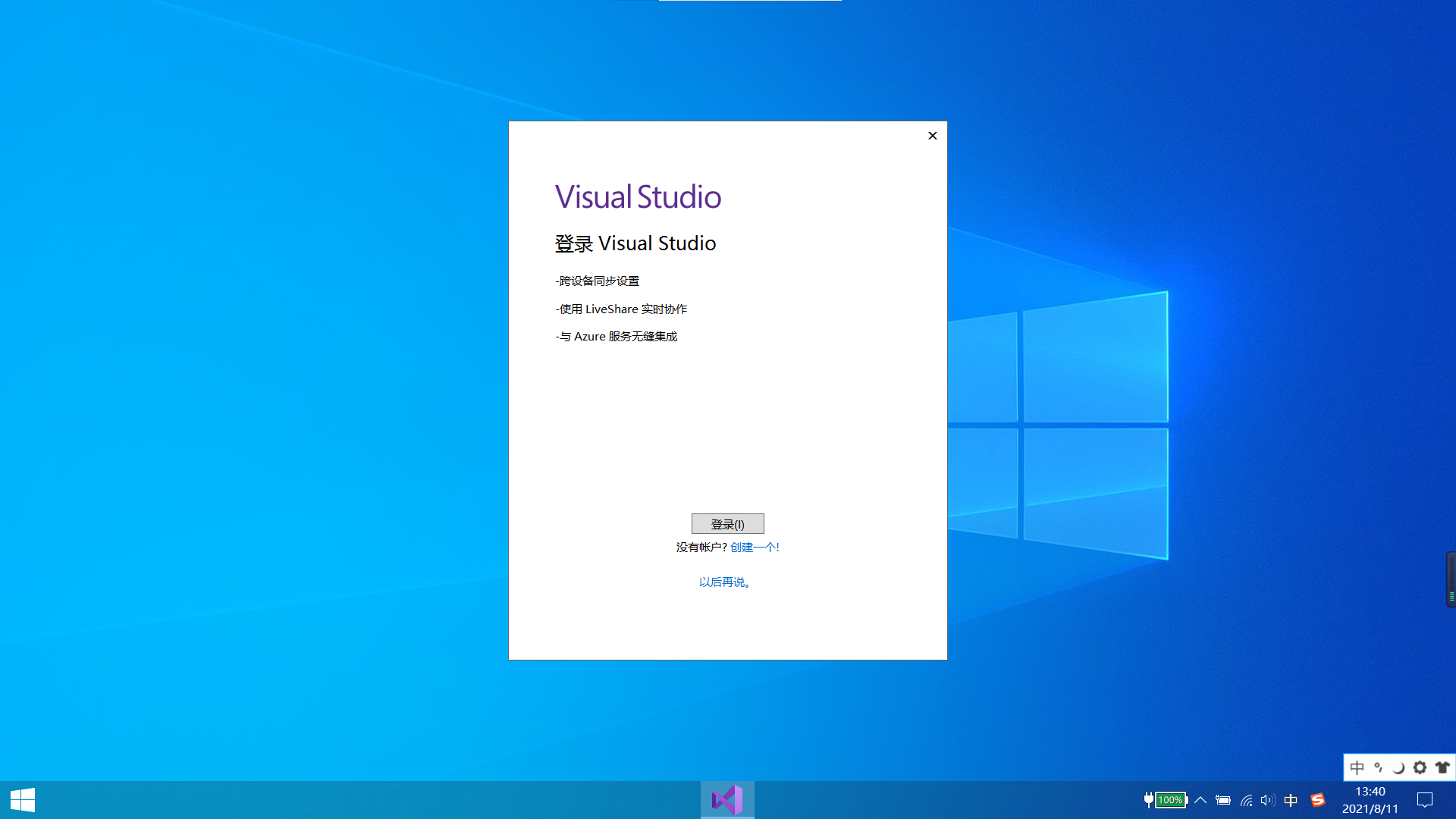Viewport: 1456px width, 819px height.
Task: Open the Start menu
Action: [24, 799]
